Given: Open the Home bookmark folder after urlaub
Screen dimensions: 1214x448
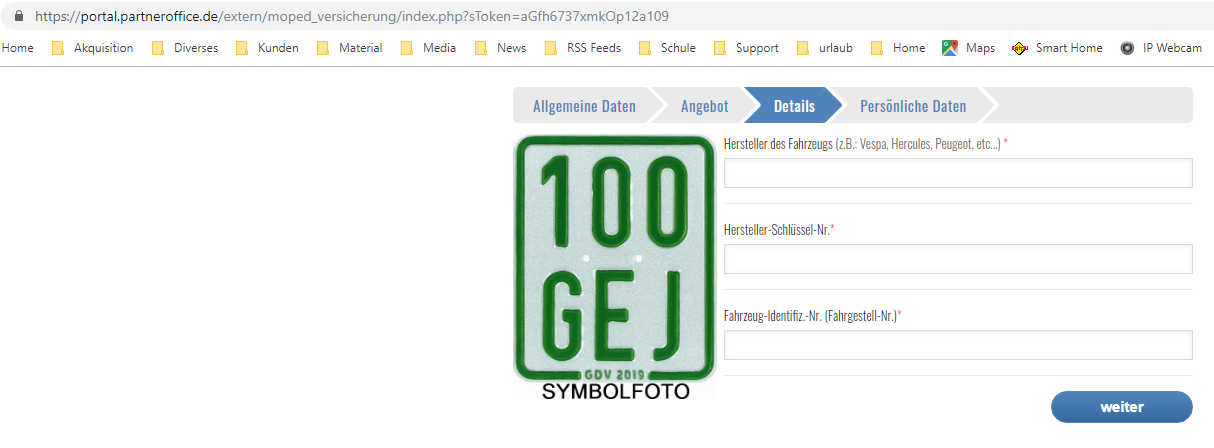Looking at the screenshot, I should (898, 48).
